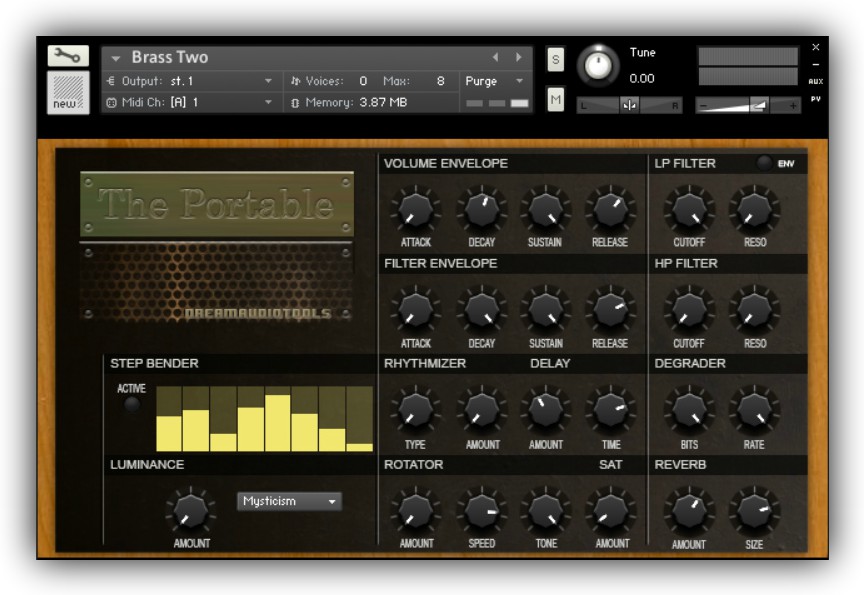Click the Rhythmizer AMOUNT knob
This screenshot has width=864, height=595.
tap(481, 412)
